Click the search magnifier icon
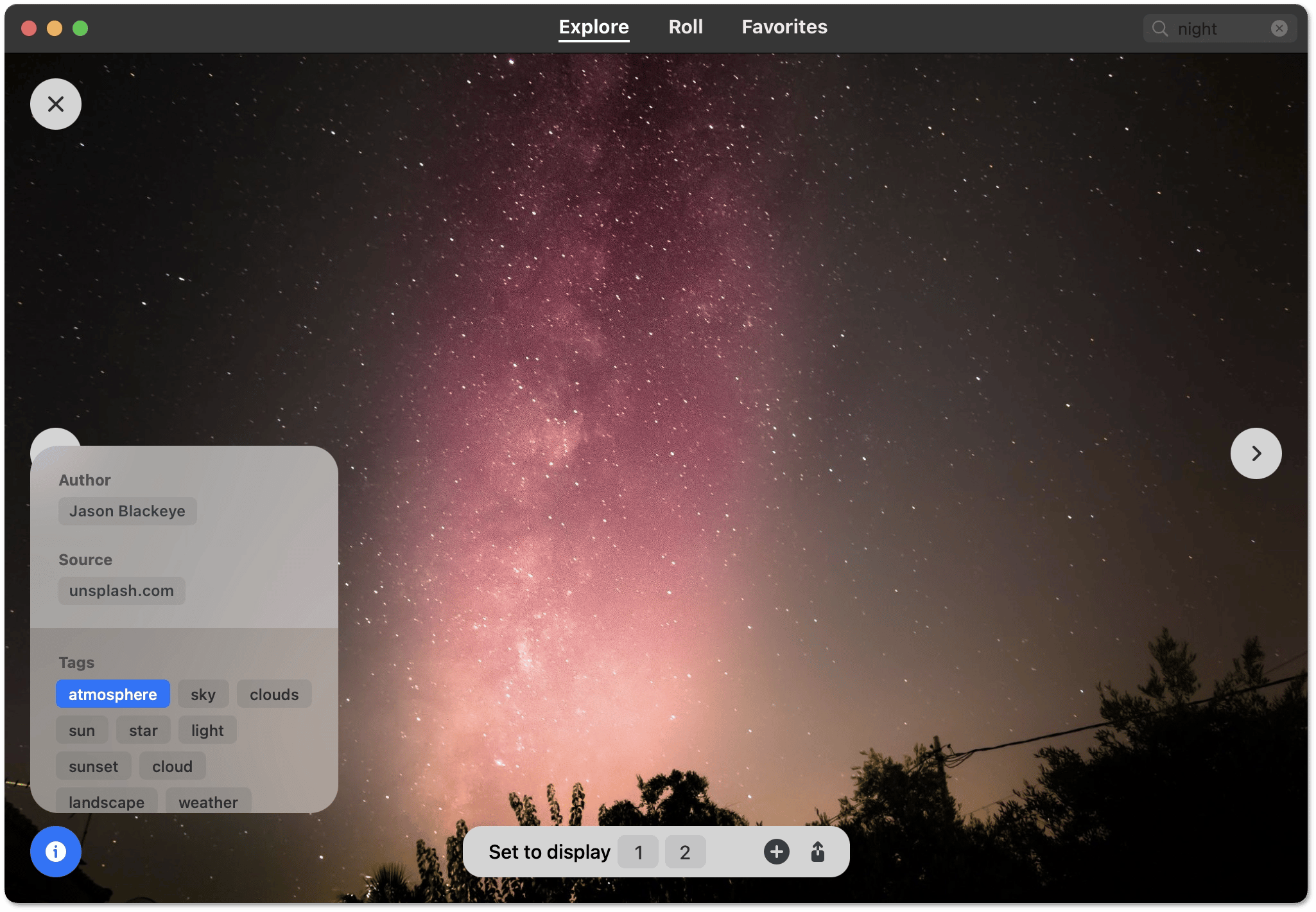The height and width of the screenshot is (912, 1316). pos(1159,28)
